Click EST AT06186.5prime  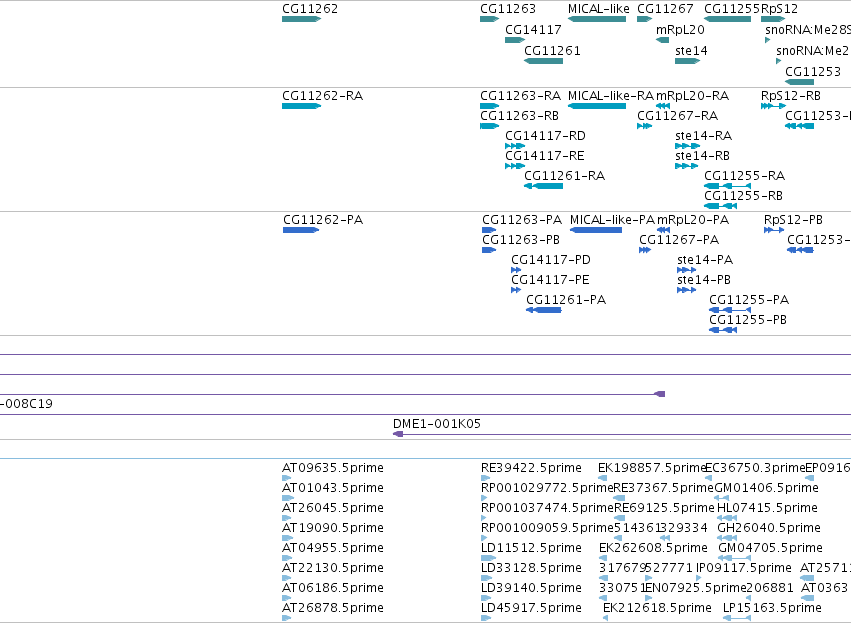pos(333,588)
